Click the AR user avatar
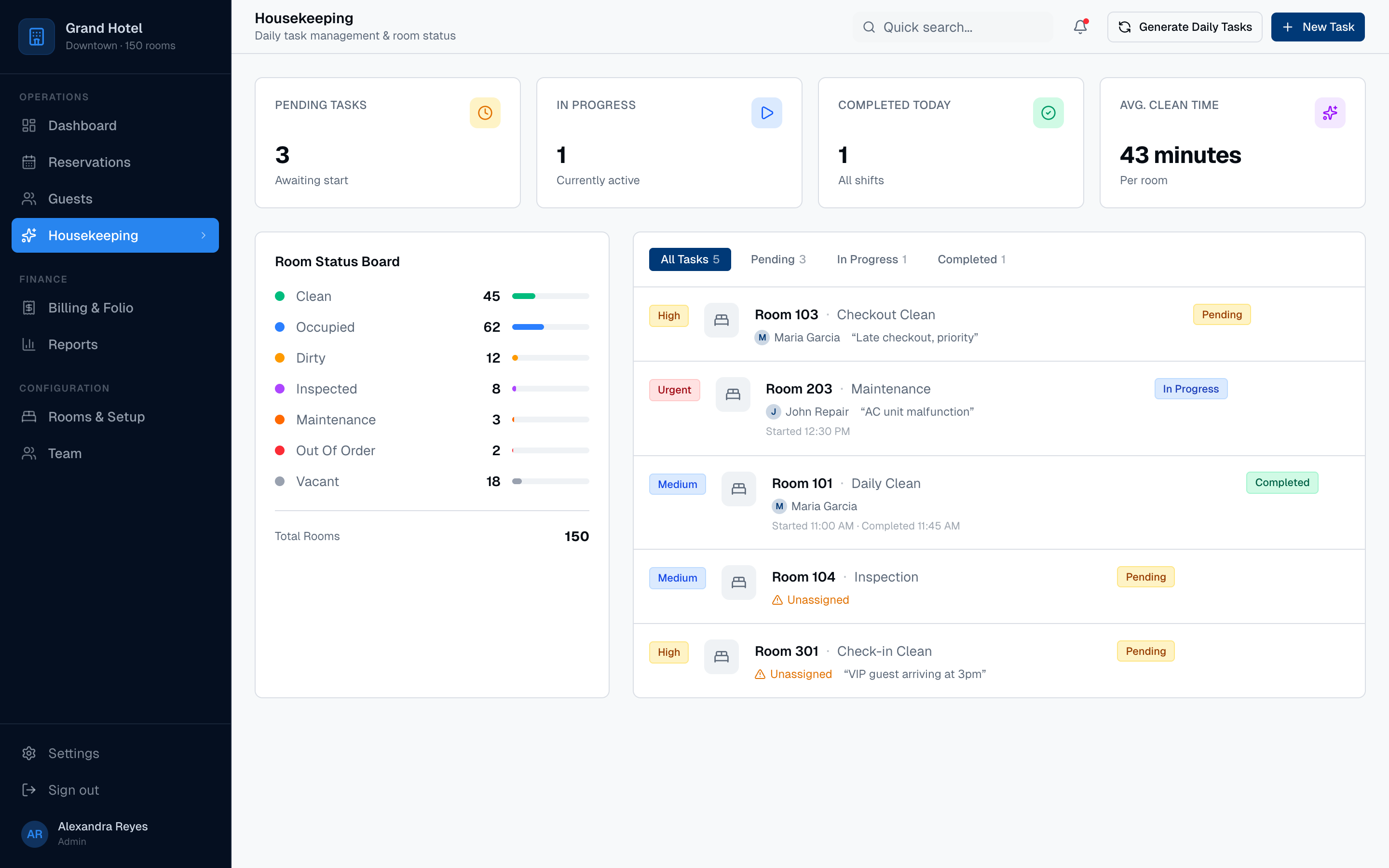 (x=34, y=834)
